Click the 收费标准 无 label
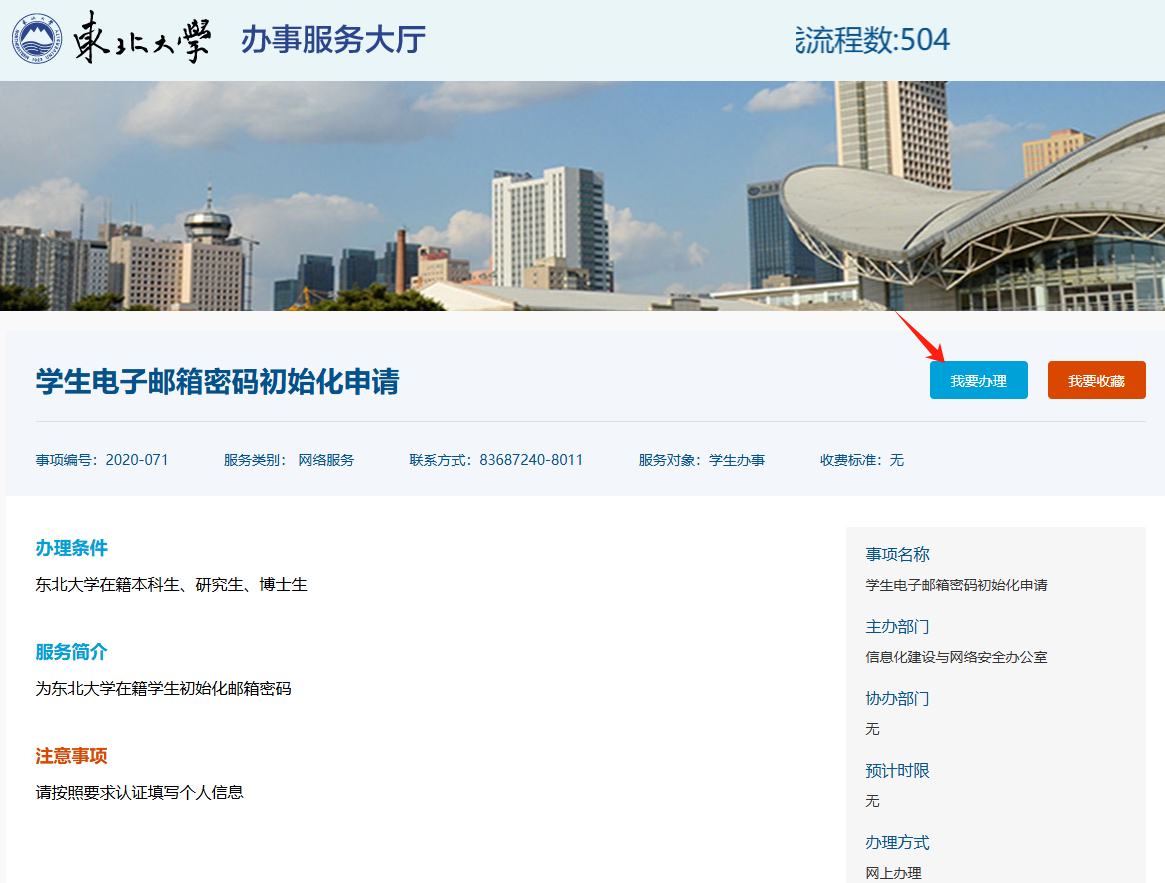Screen dimensions: 1165x883 [x=862, y=460]
